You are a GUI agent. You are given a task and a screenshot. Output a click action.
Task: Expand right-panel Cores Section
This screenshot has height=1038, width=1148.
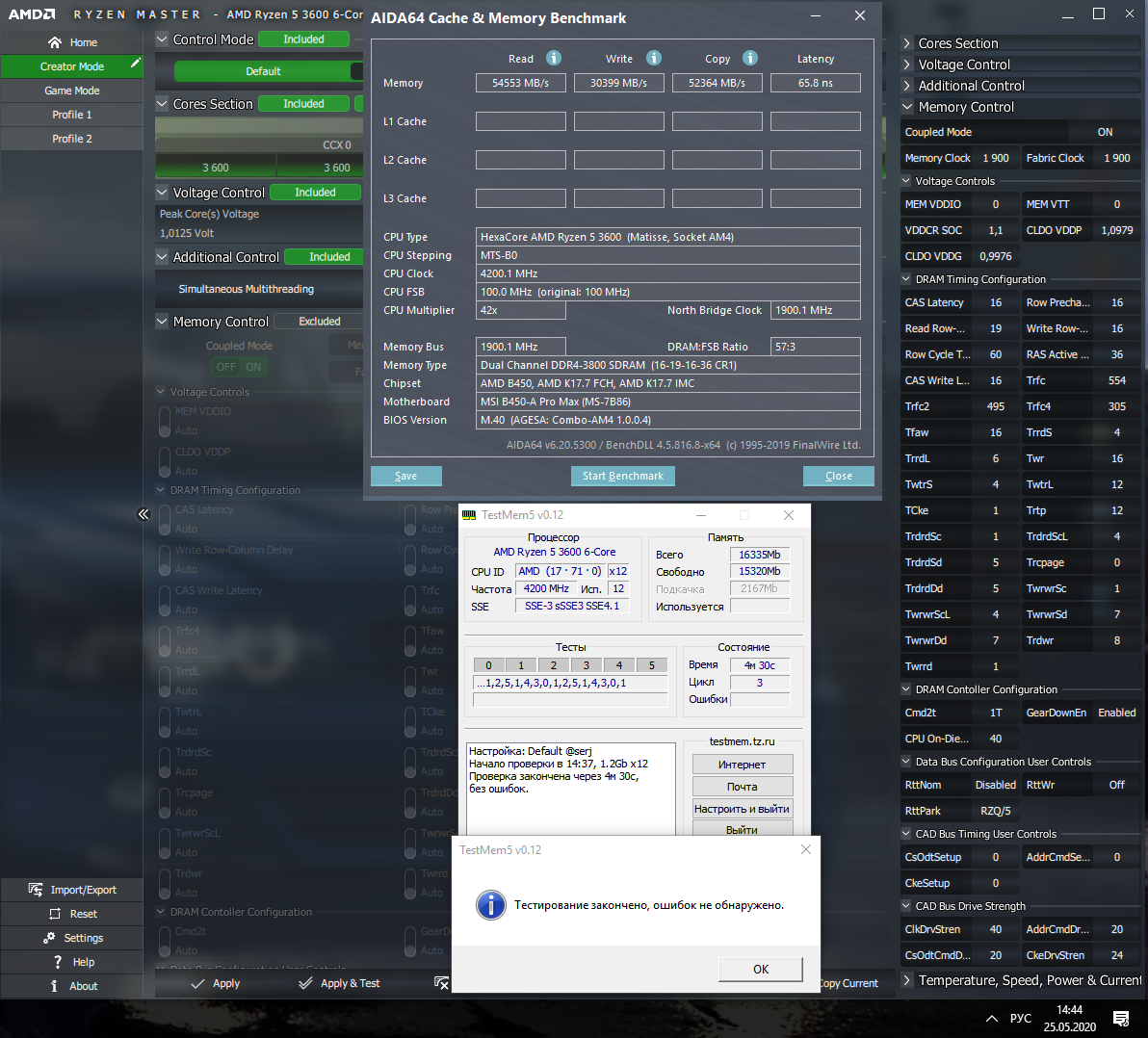907,43
